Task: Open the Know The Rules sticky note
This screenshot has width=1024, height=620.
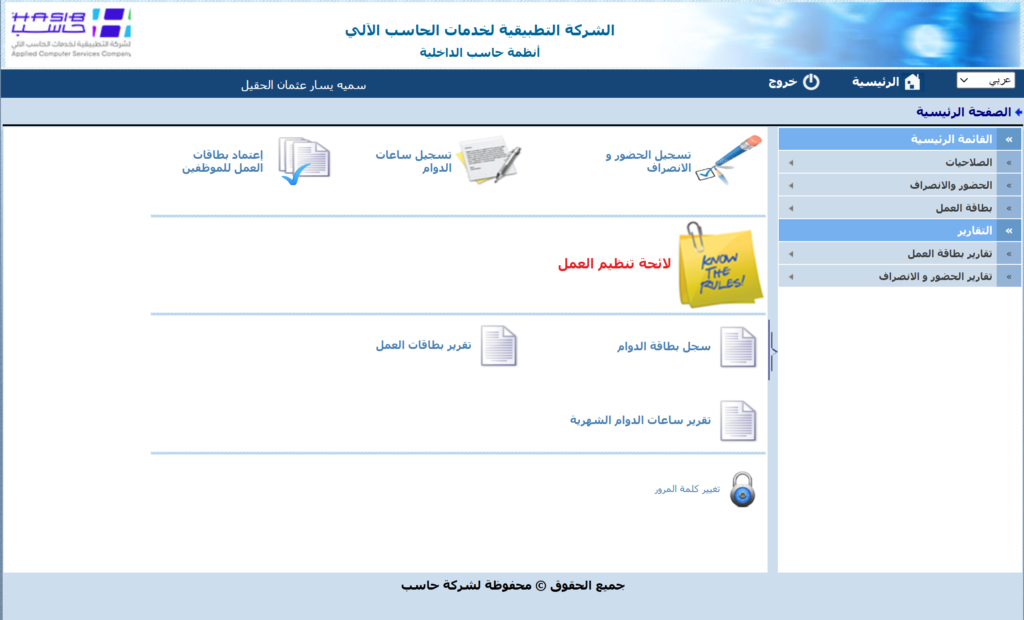Action: [x=719, y=265]
